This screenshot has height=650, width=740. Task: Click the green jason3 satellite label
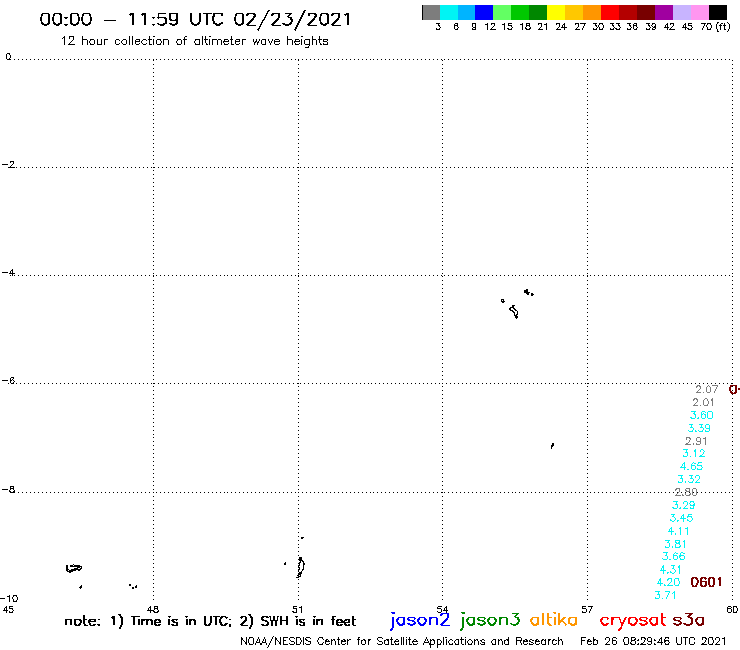pyautogui.click(x=490, y=620)
